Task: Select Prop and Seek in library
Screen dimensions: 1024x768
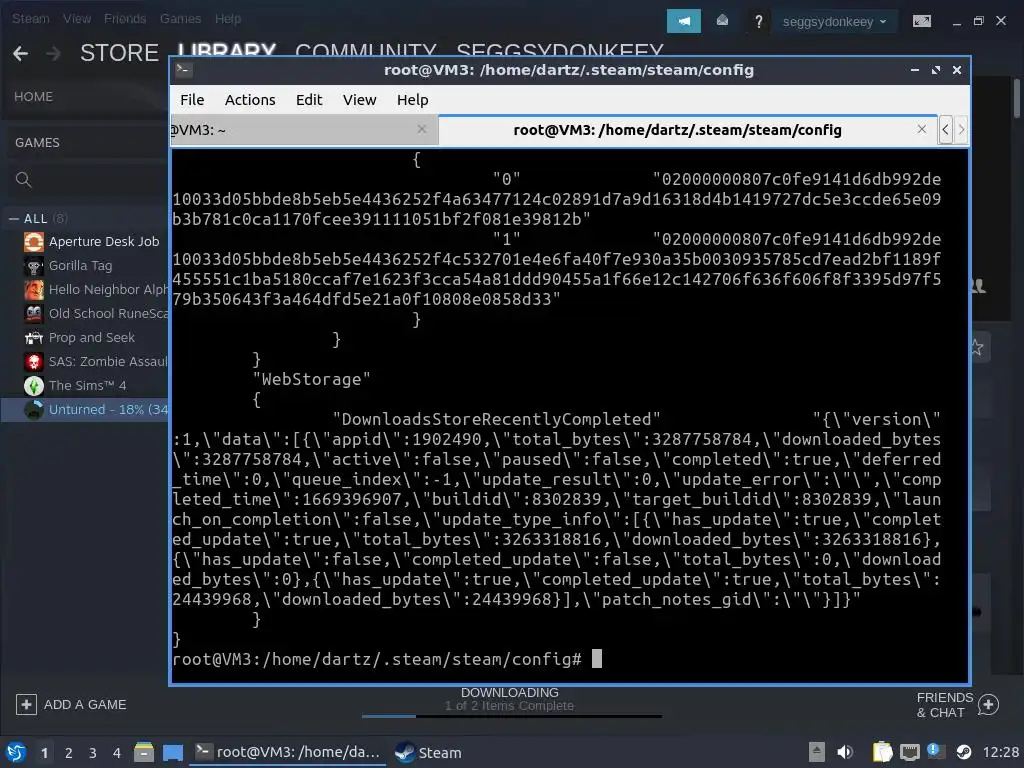Action: pyautogui.click(x=91, y=338)
